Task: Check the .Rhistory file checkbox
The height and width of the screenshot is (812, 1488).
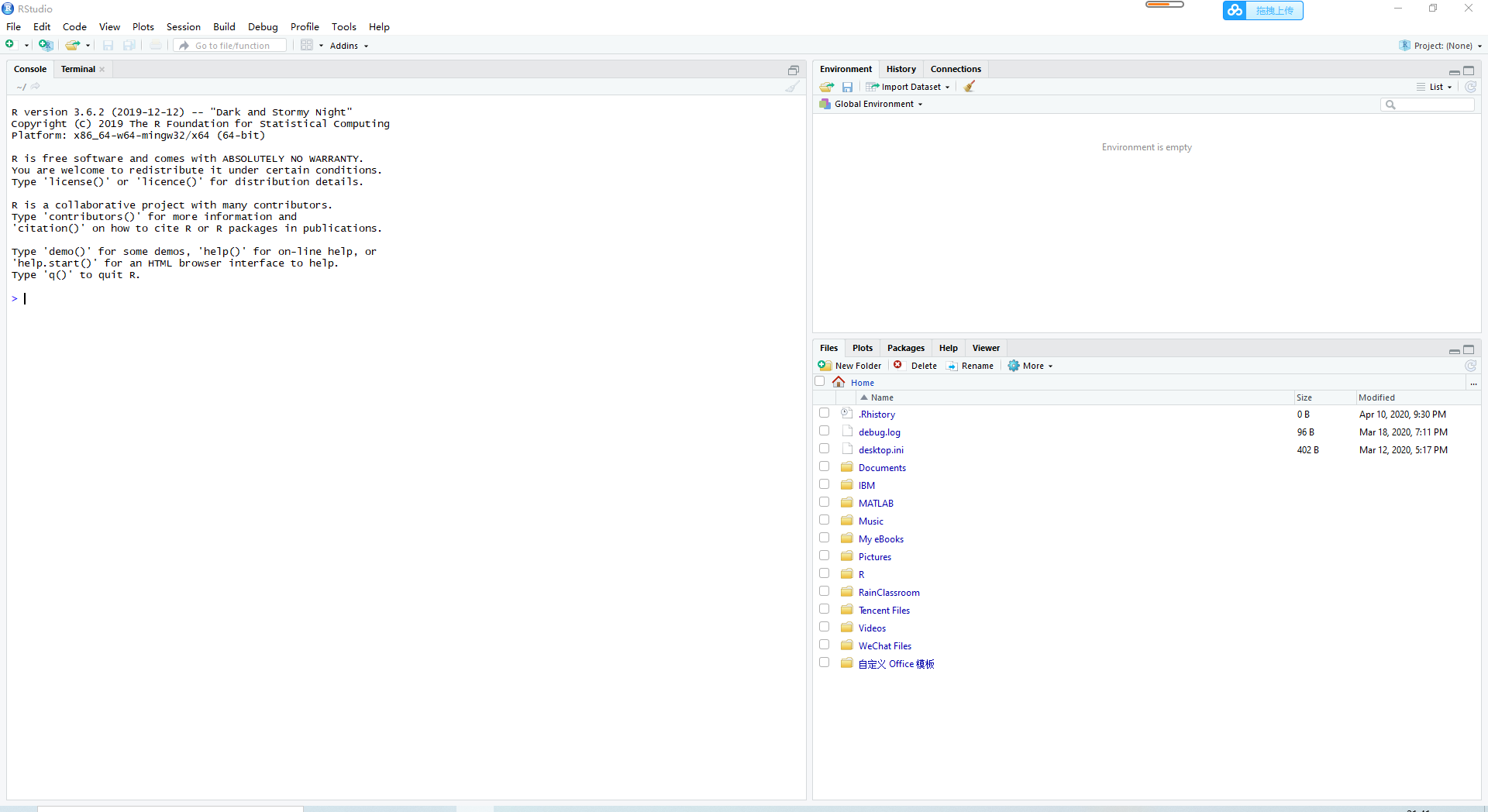Action: pyautogui.click(x=825, y=413)
